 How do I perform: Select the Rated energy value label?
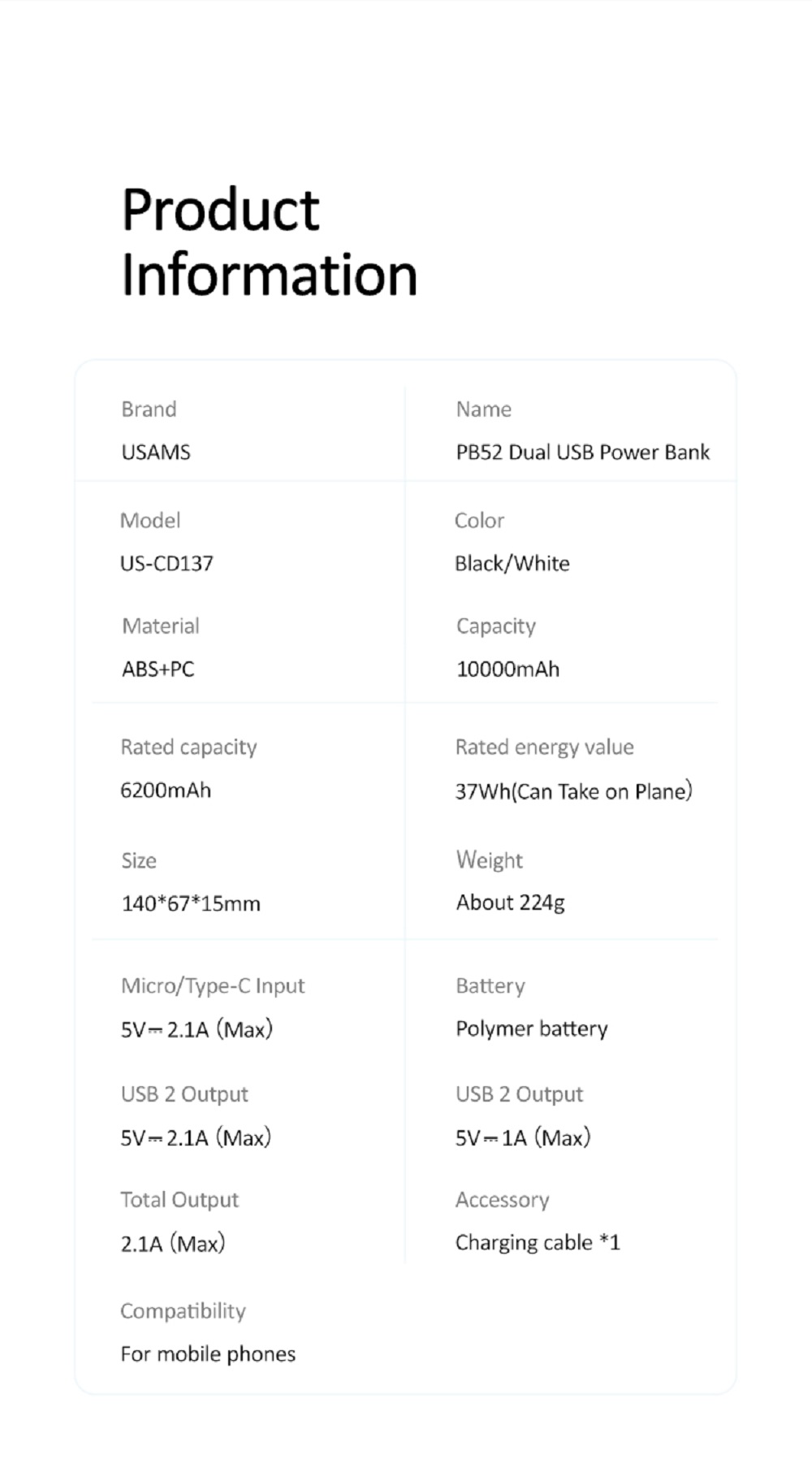[x=544, y=747]
